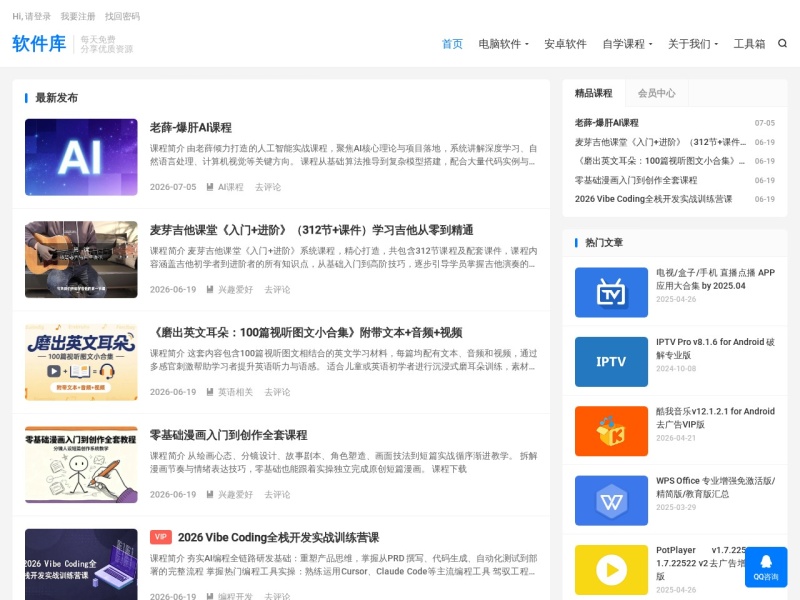Open the IPTV Pro article icon
Viewport: 800px width, 600px height.
point(611,362)
